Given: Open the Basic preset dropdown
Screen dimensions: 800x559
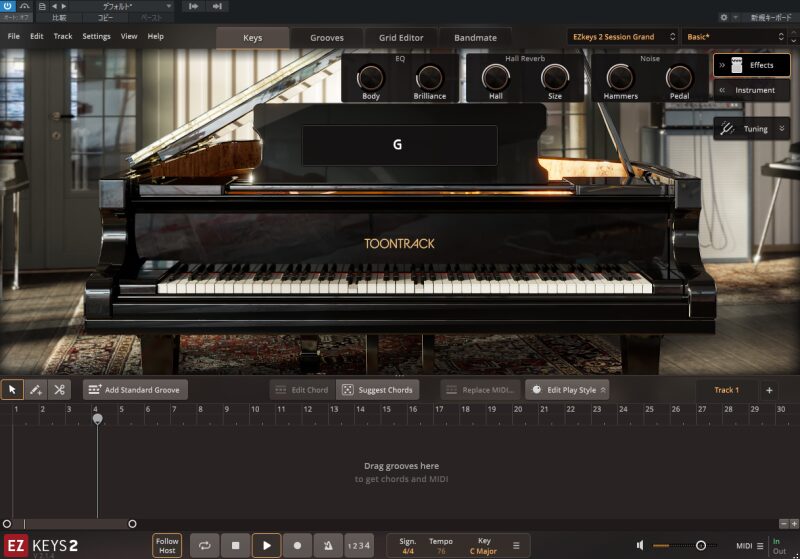Looking at the screenshot, I should 735,37.
